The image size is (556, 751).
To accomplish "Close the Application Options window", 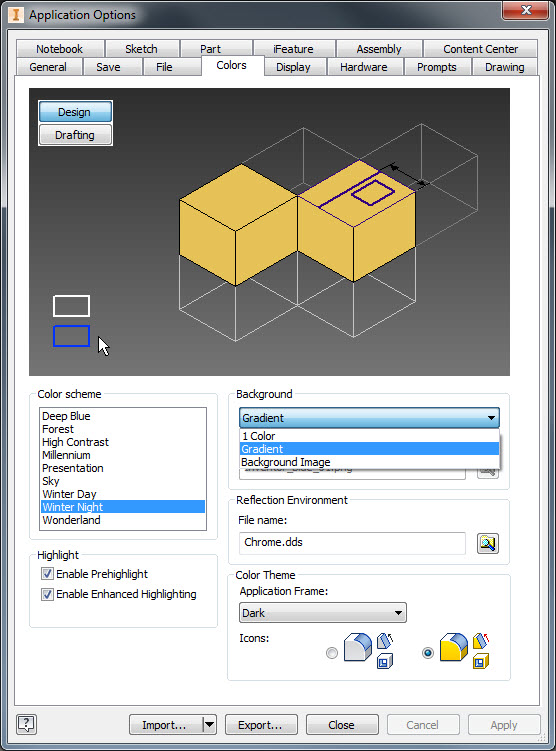I will click(525, 10).
